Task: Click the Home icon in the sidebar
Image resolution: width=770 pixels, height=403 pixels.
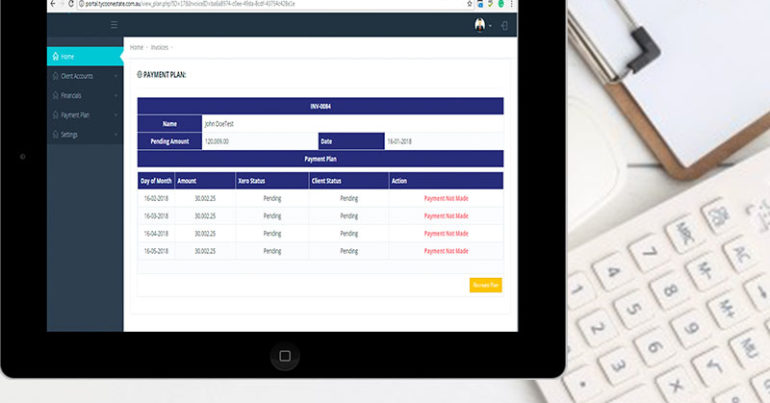Action: tap(55, 56)
